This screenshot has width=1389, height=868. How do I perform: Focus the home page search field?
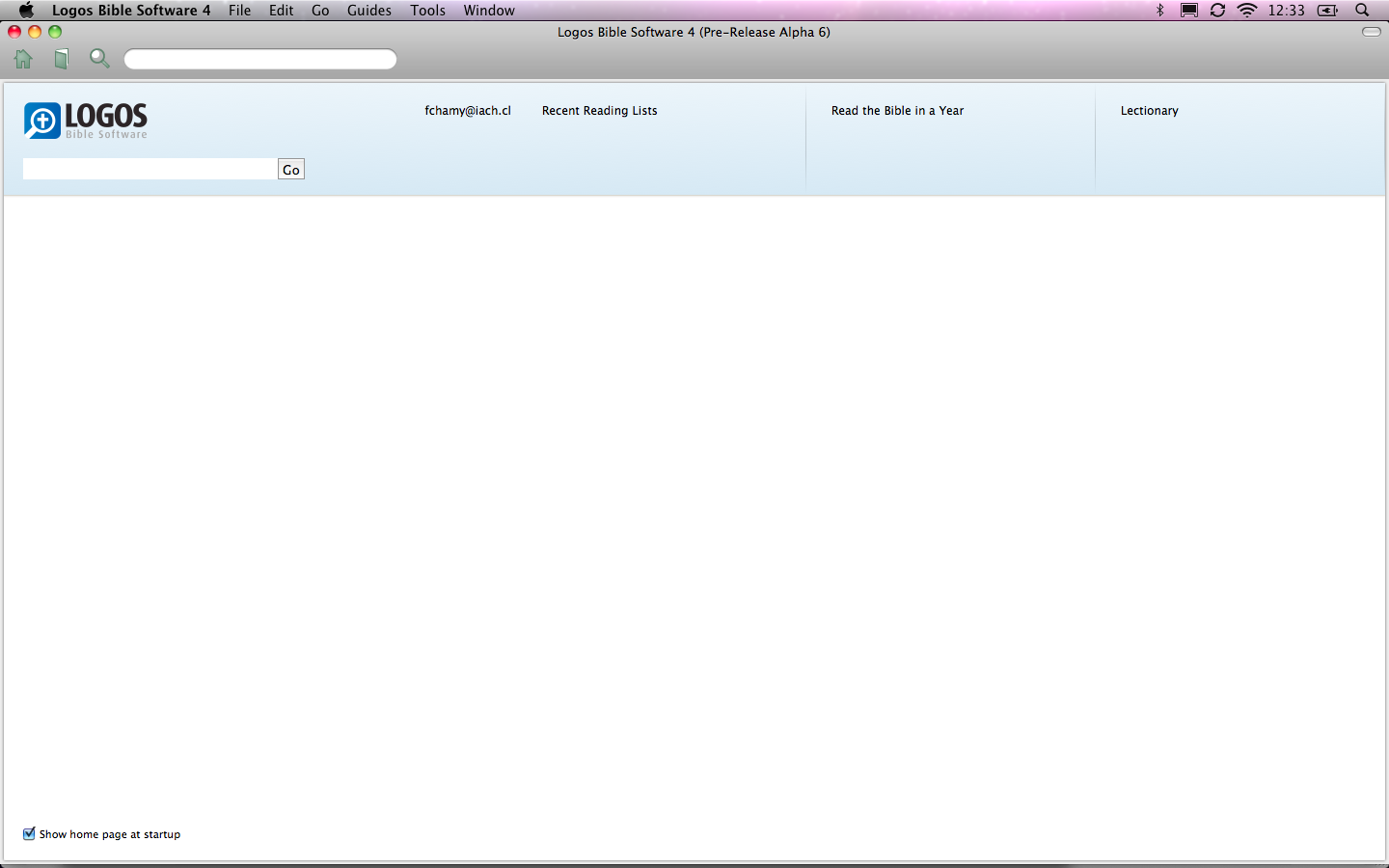click(150, 169)
